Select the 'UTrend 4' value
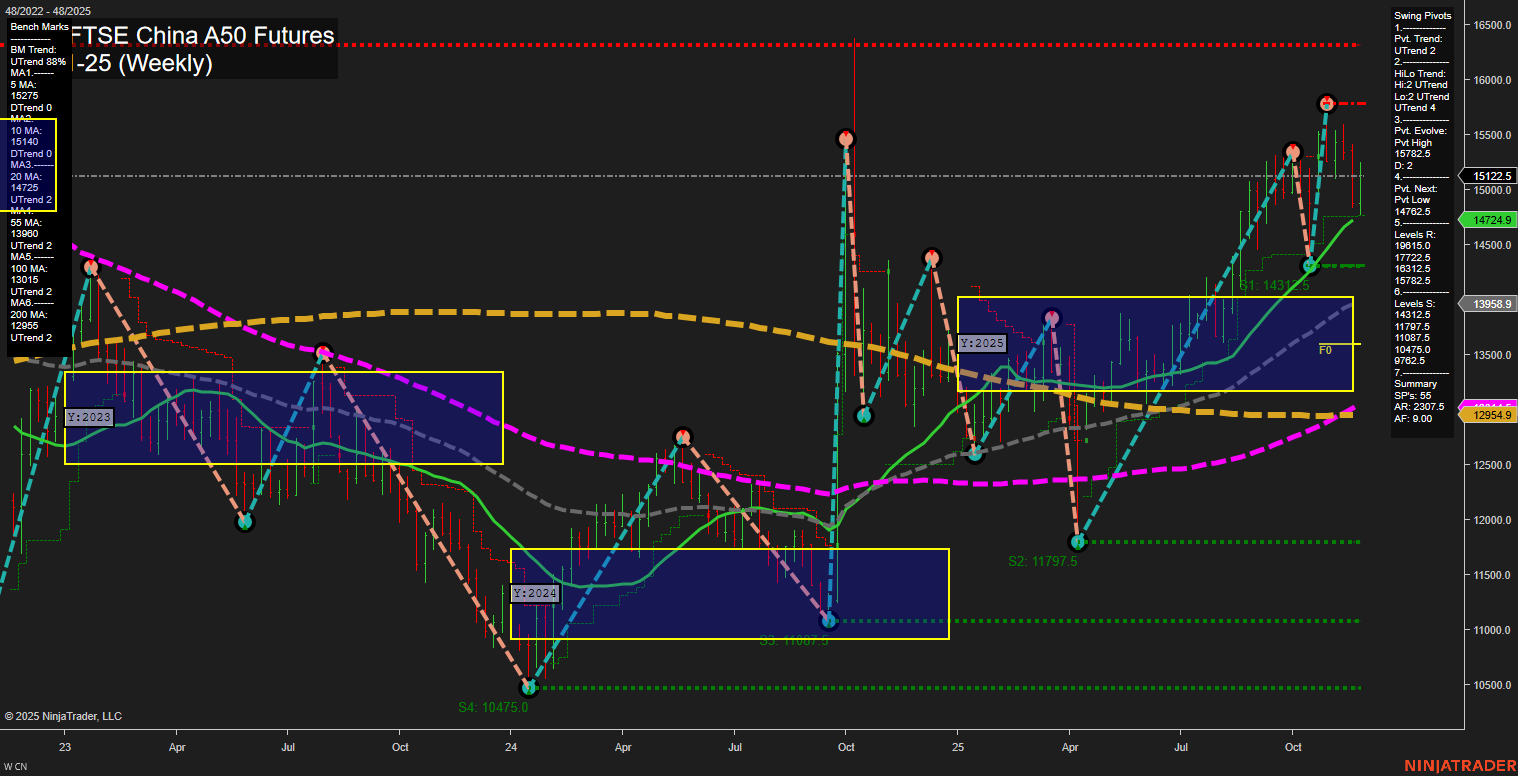The width and height of the screenshot is (1518, 776). (1414, 108)
